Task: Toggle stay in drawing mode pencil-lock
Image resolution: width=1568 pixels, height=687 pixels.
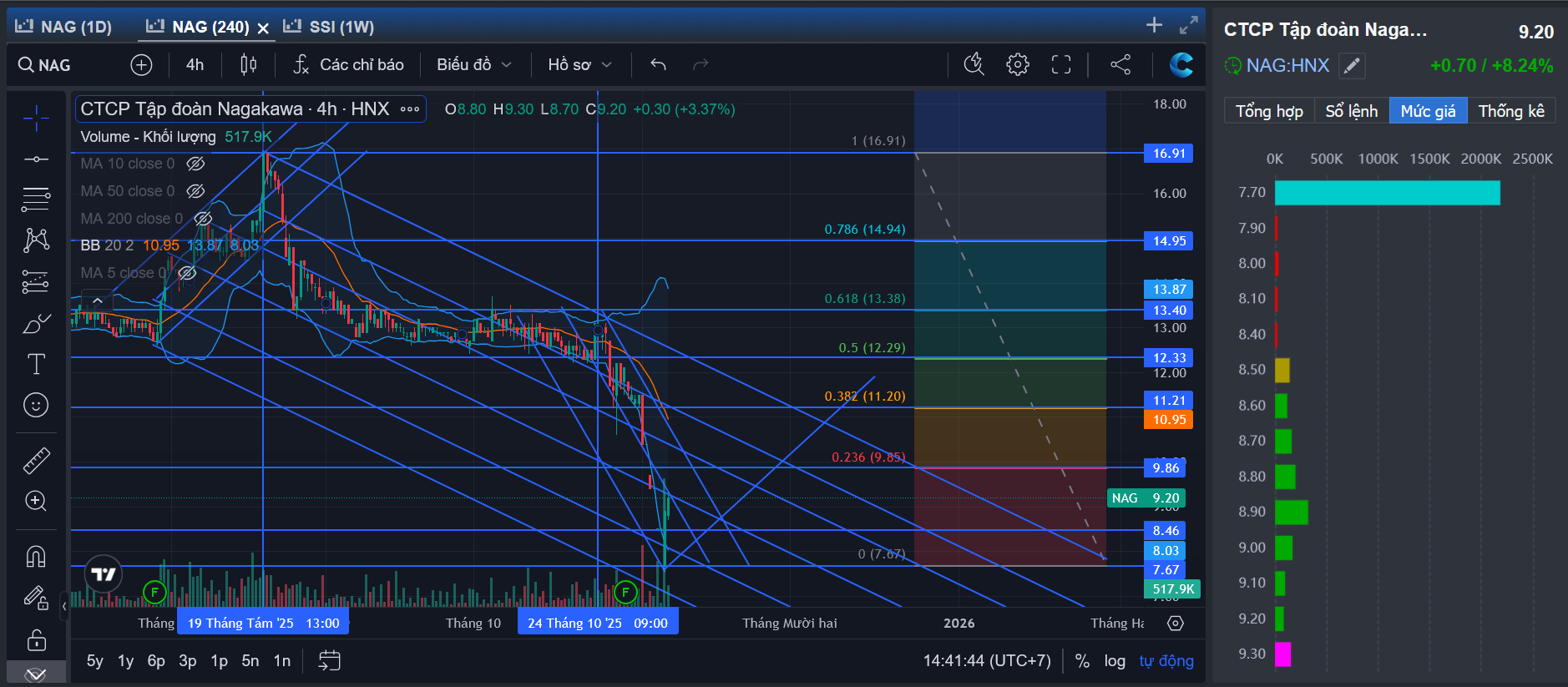Action: point(36,598)
